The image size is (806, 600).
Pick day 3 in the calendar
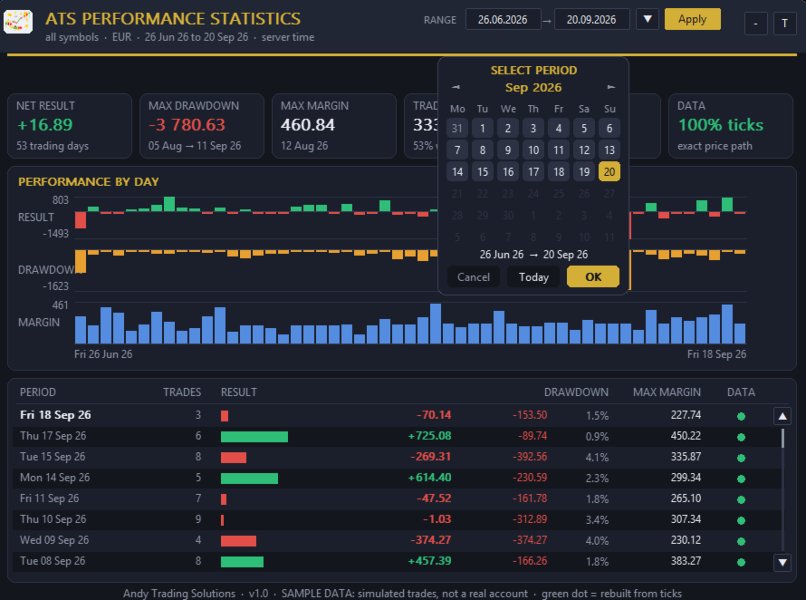click(x=533, y=128)
